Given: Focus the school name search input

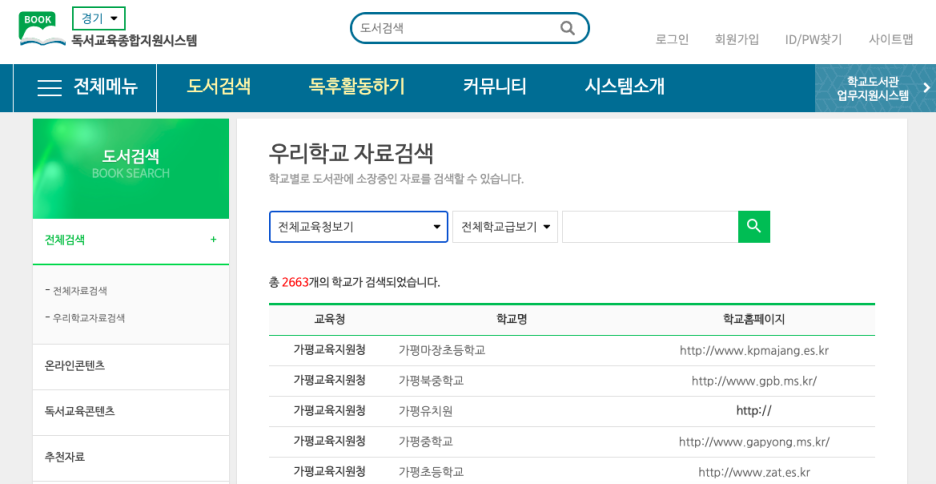Looking at the screenshot, I should [x=650, y=227].
